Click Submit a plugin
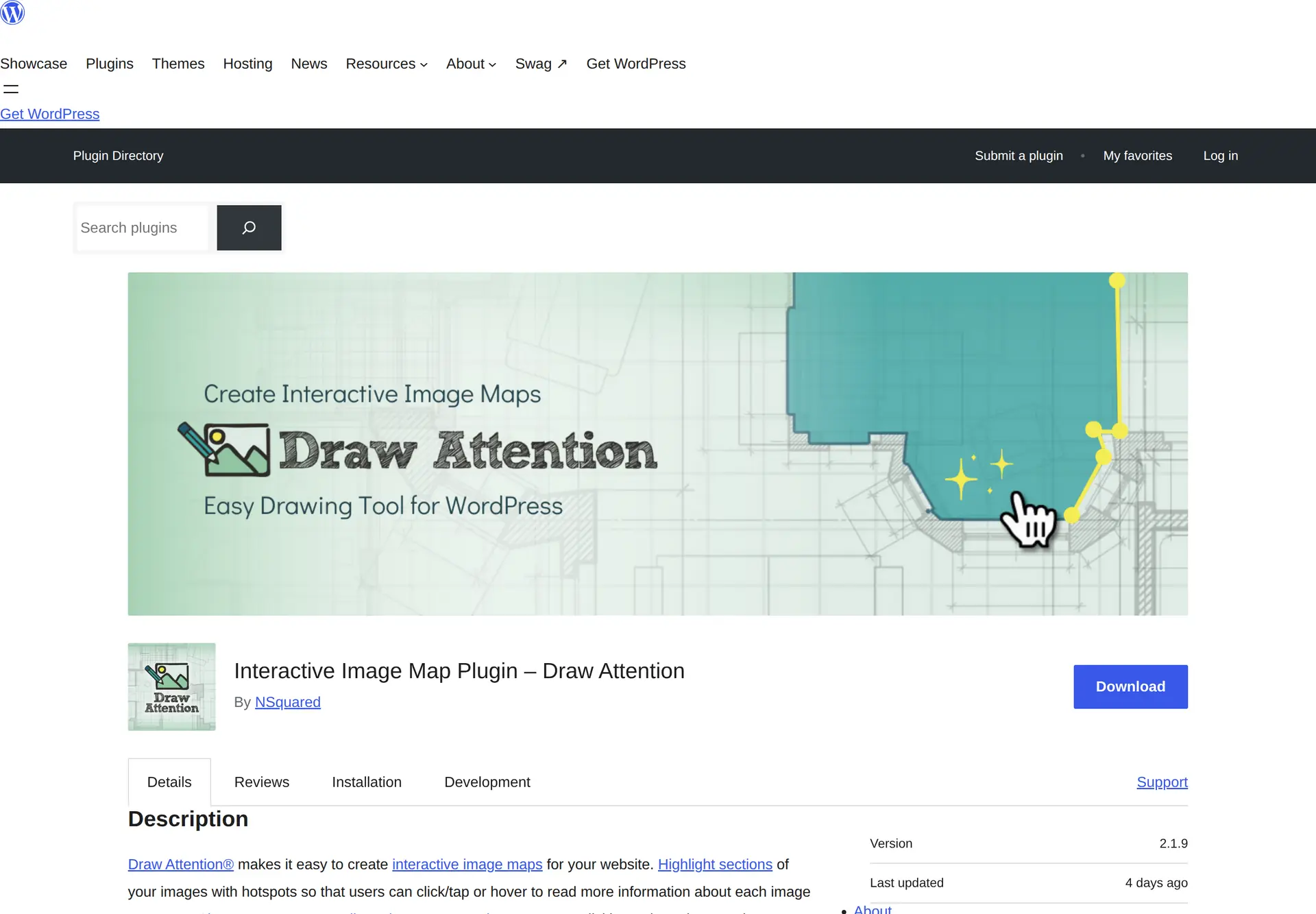1316x914 pixels. pos(1019,156)
